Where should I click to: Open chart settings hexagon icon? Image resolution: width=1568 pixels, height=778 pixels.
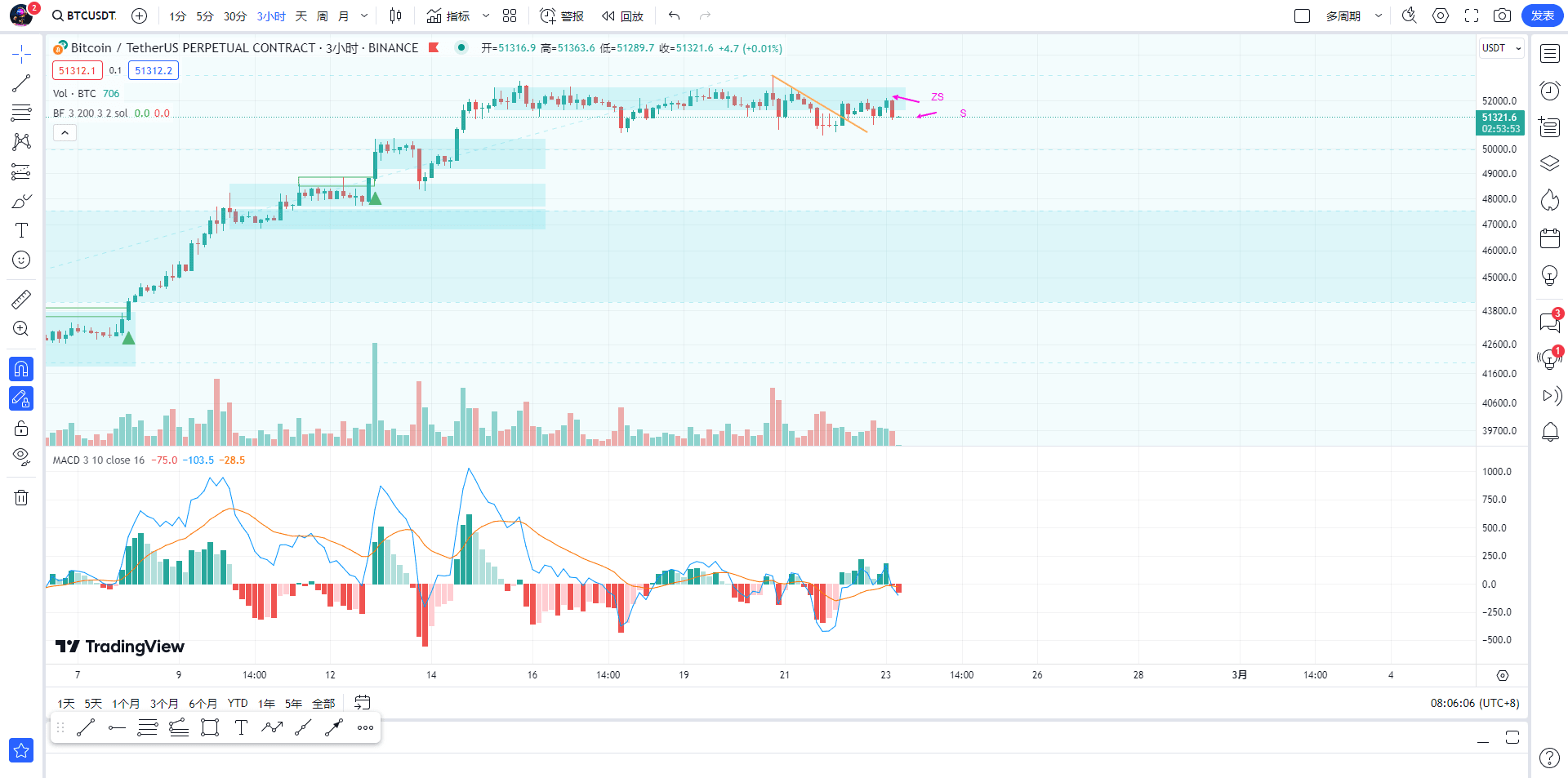pos(1441,16)
